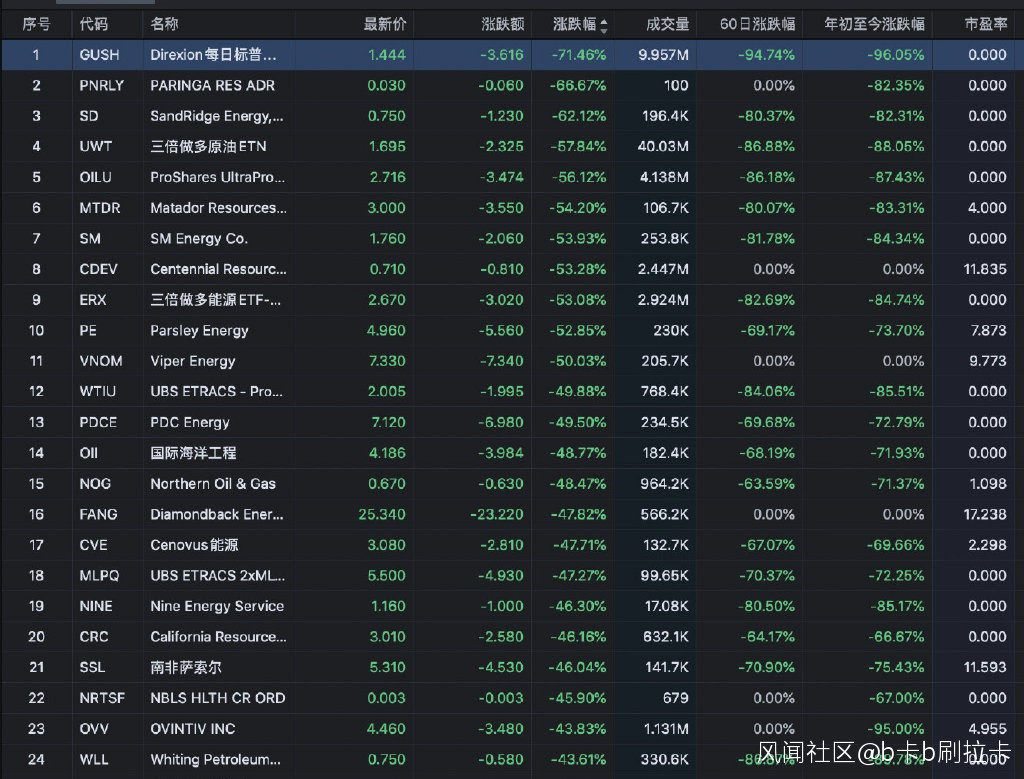Image resolution: width=1024 pixels, height=779 pixels.
Task: Select the -71.46% change percentage
Action: click(579, 55)
